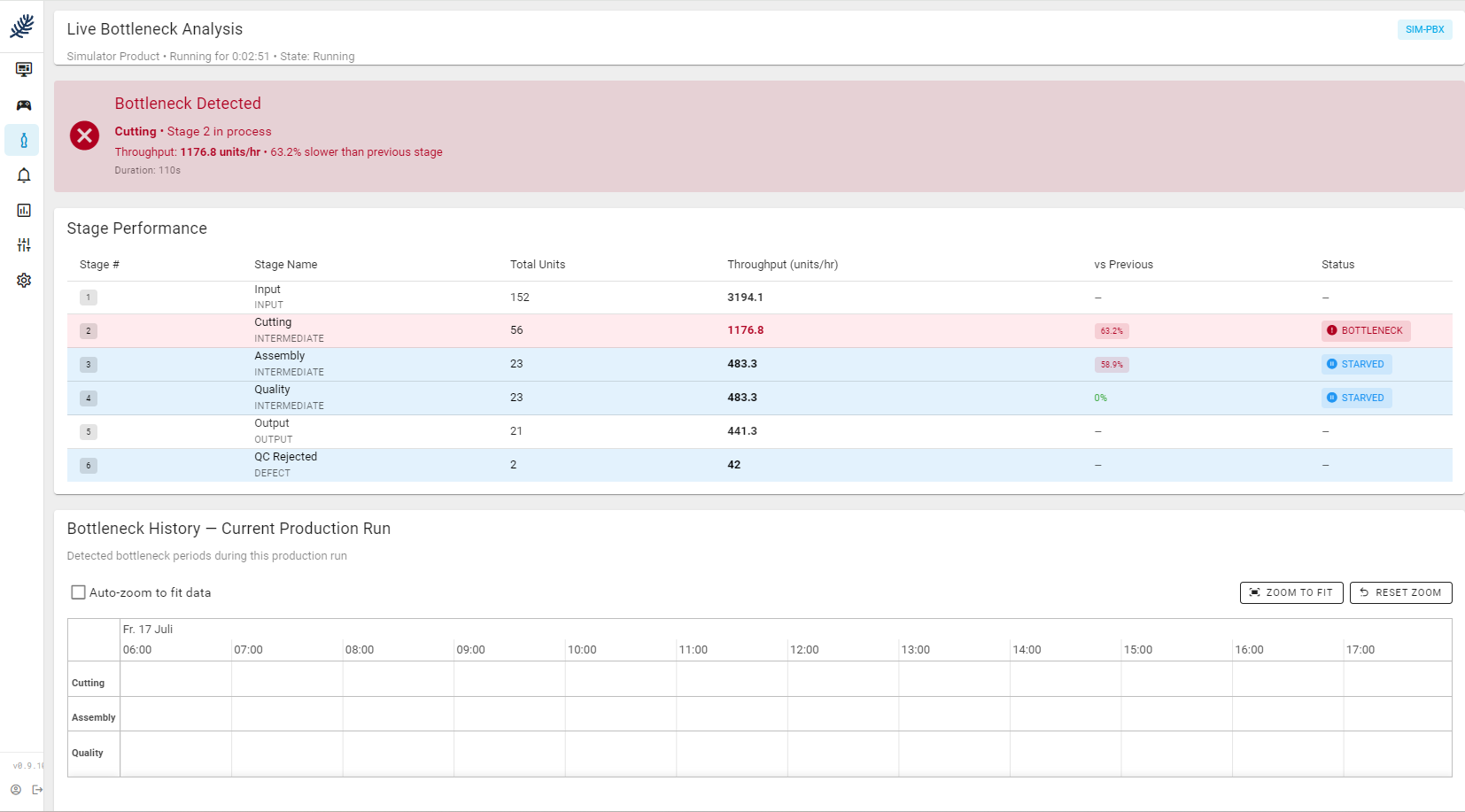Select the bottle bottleneck analysis icon
This screenshot has height=812, width=1465.
pos(24,140)
